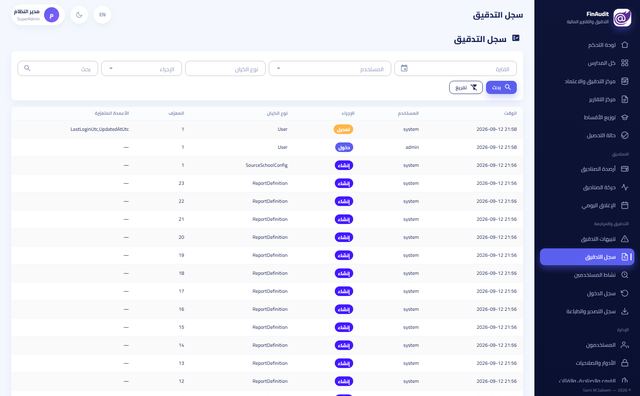Image resolution: width=640 pixels, height=396 pixels.
Task: Click the نوع الكيان column header
Action: click(x=278, y=113)
